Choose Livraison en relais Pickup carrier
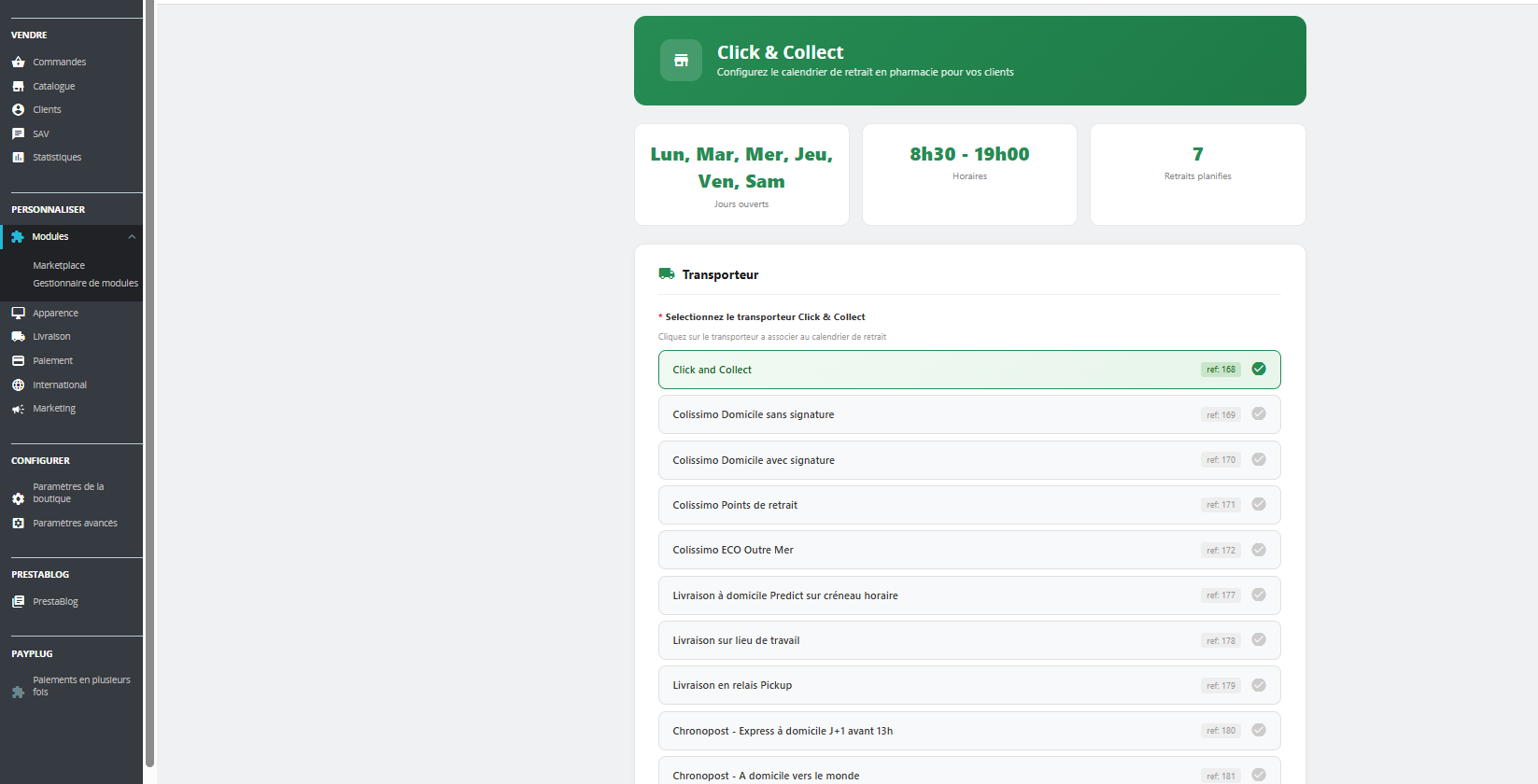Screen dimensions: 1538x784 coord(969,685)
